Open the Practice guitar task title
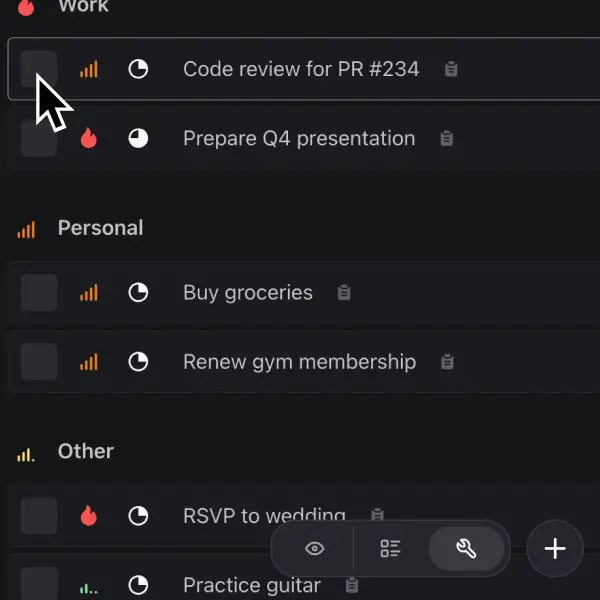This screenshot has height=600, width=600. [252, 586]
